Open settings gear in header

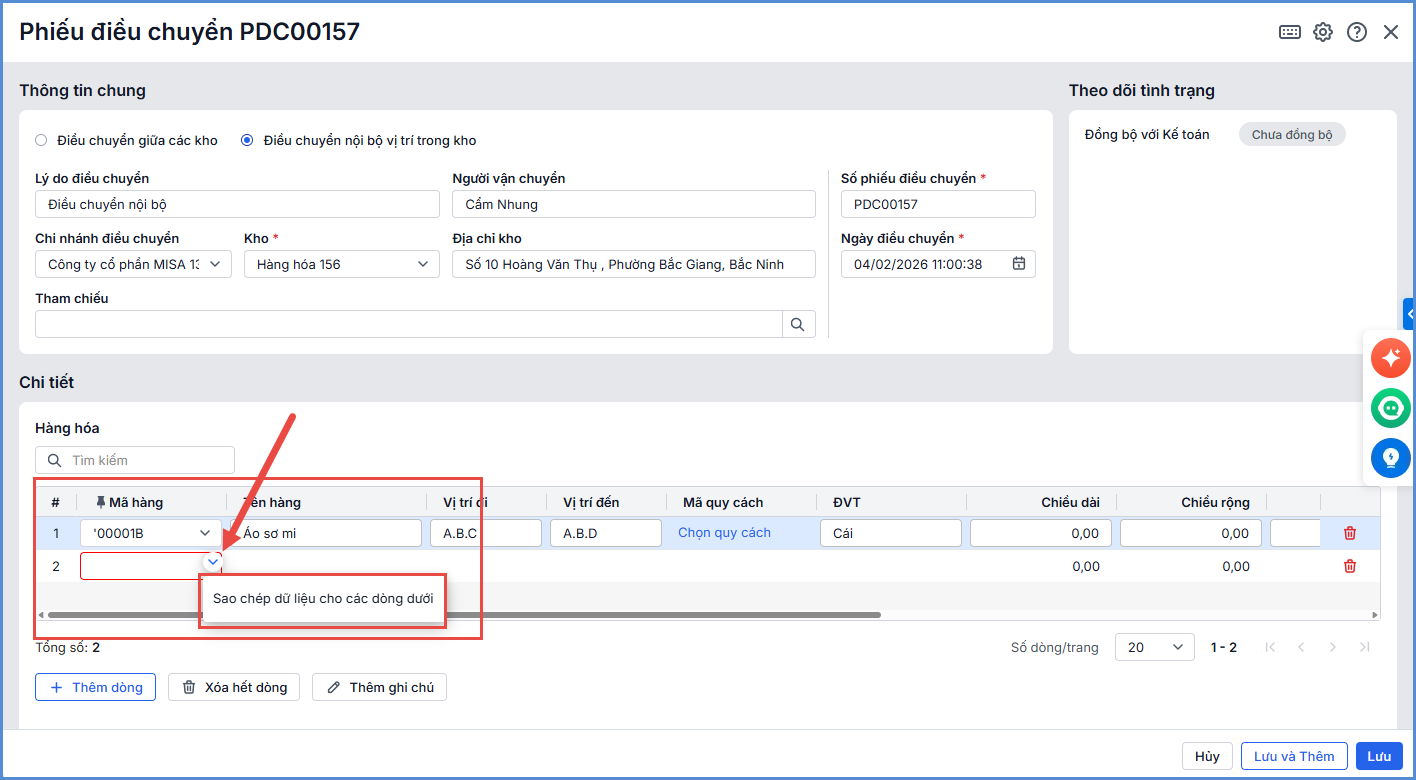coord(1323,32)
